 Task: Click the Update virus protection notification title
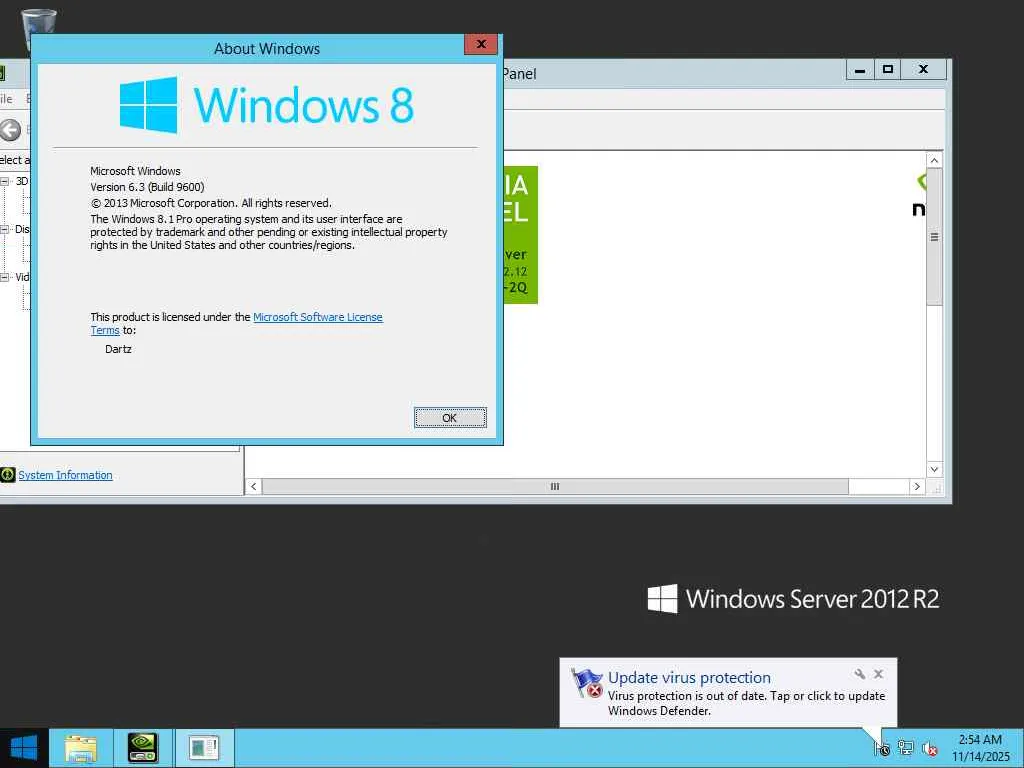(x=689, y=677)
